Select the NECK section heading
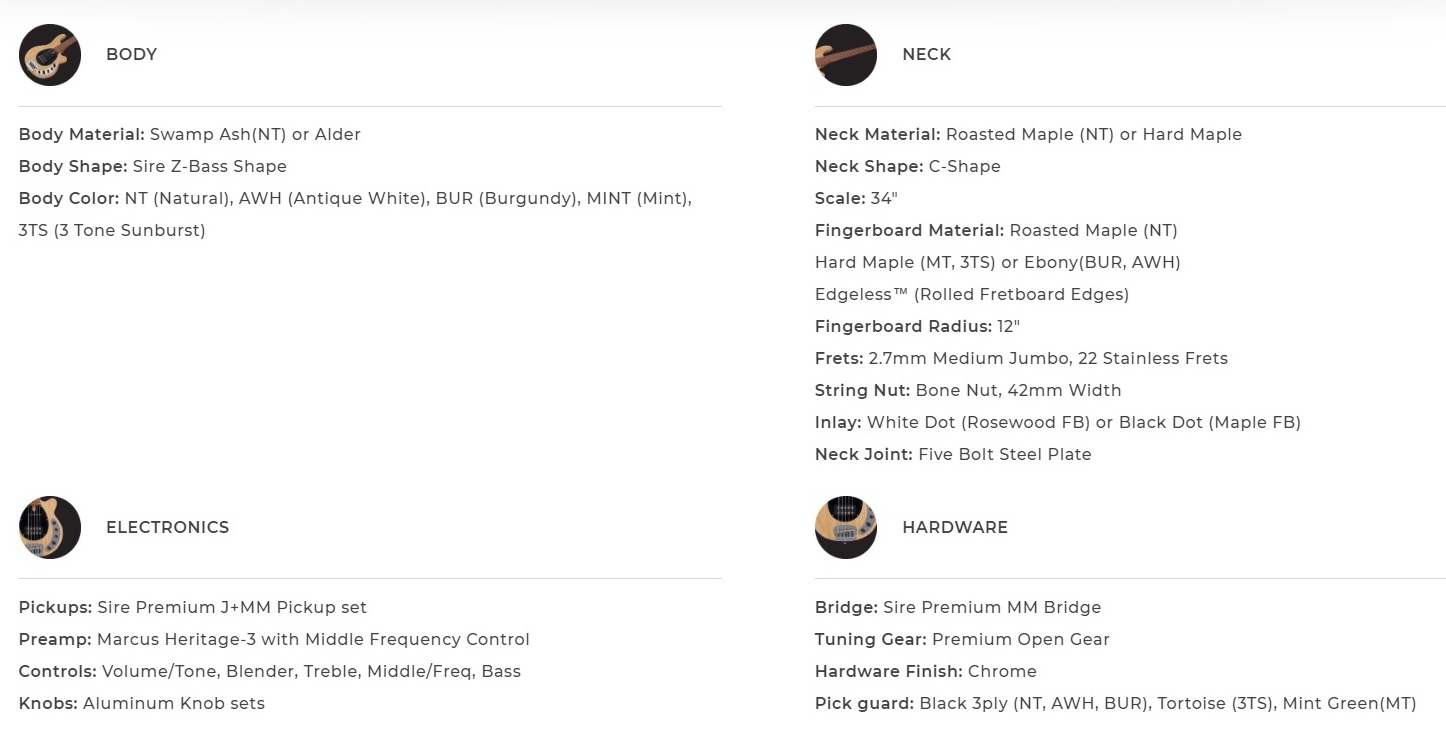The height and width of the screenshot is (731, 1446). pos(927,55)
